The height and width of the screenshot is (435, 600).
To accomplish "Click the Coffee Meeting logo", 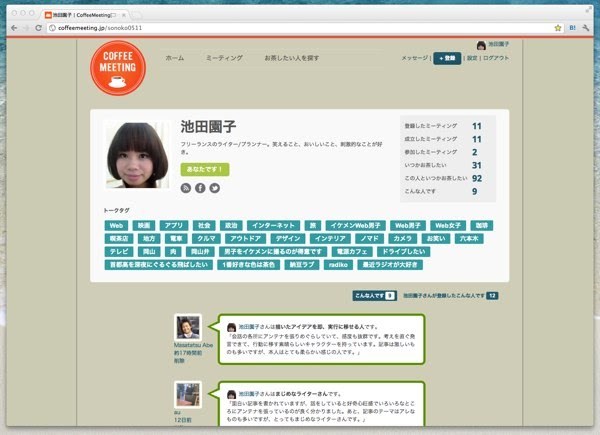I will pos(117,67).
